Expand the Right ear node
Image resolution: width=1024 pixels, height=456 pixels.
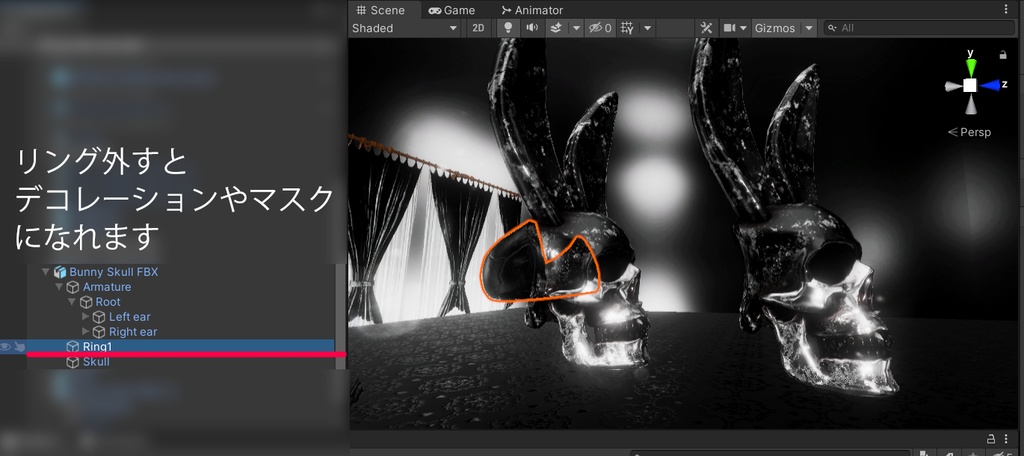(x=86, y=331)
